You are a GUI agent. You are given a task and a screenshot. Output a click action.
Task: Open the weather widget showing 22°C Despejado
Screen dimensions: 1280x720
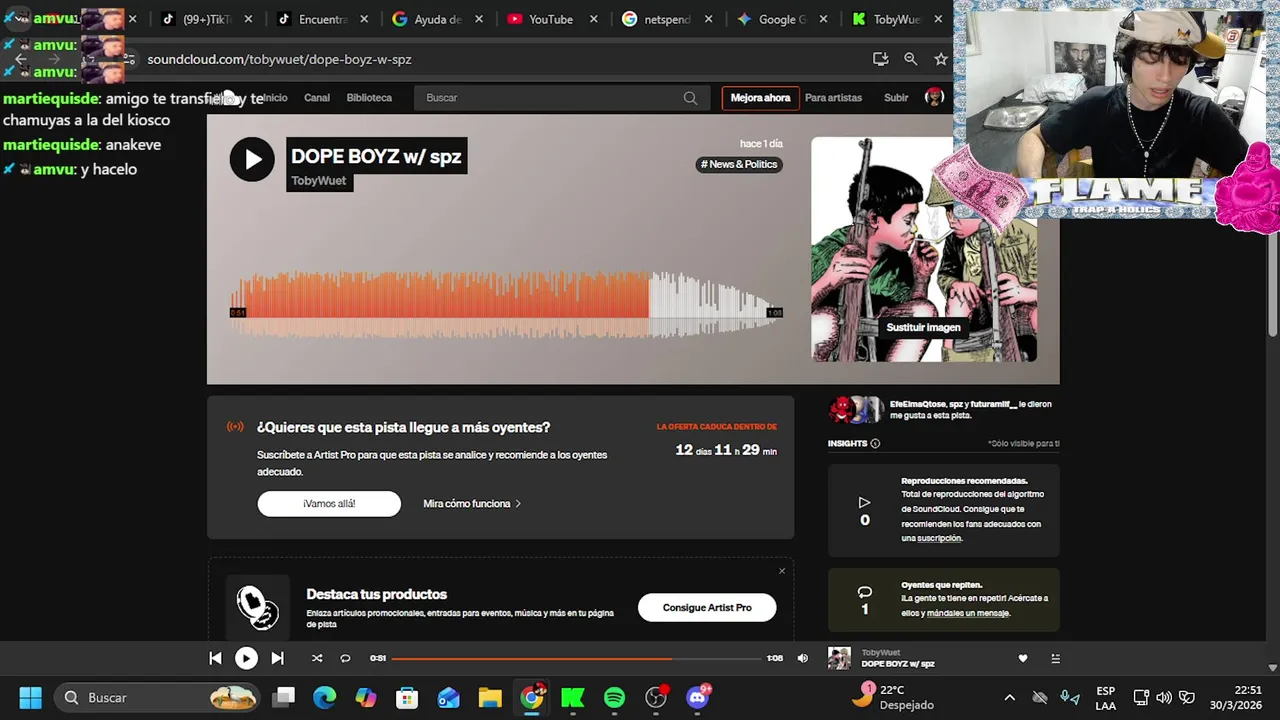click(x=893, y=697)
